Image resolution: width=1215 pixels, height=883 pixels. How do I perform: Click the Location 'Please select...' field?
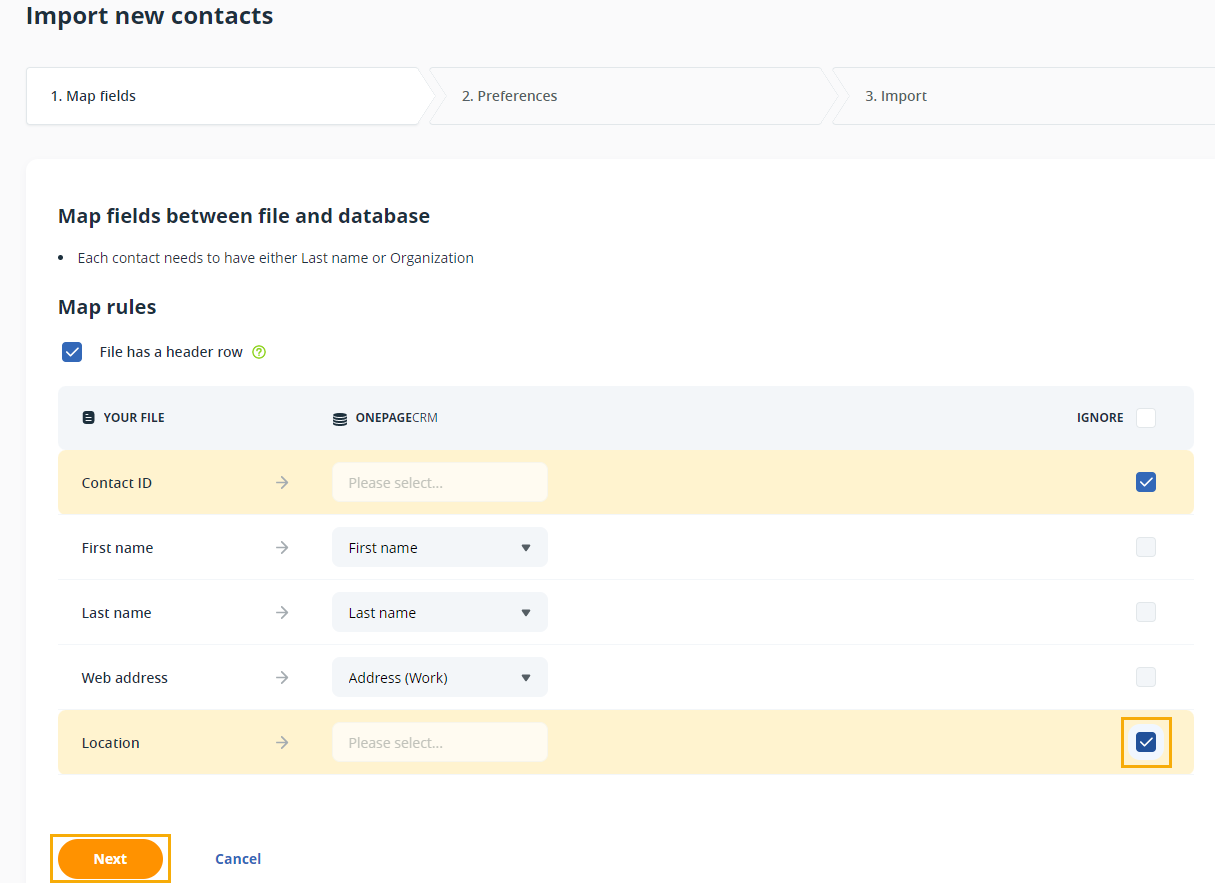(440, 743)
